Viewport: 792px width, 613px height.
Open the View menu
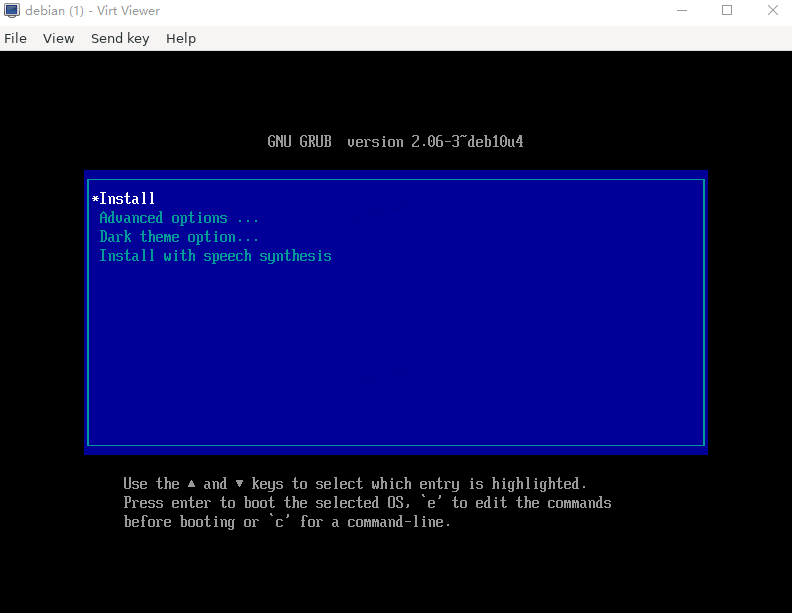tap(58, 38)
